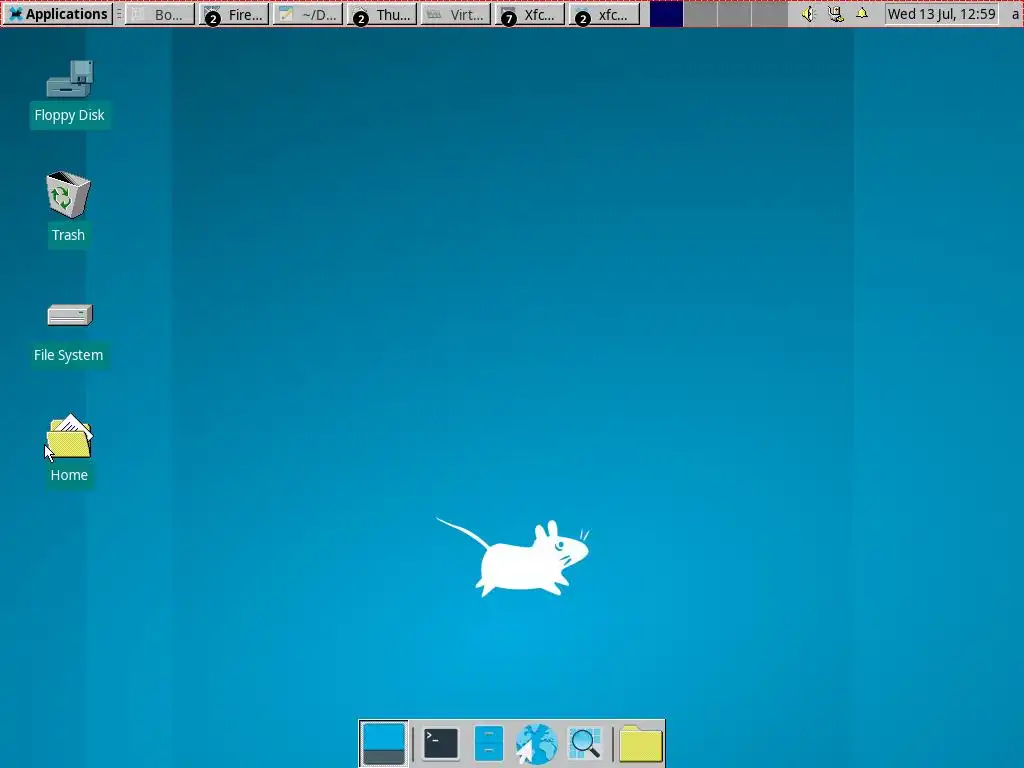This screenshot has height=768, width=1024.
Task: Switch to the 'Bo...' taskbar window
Action: coord(160,14)
